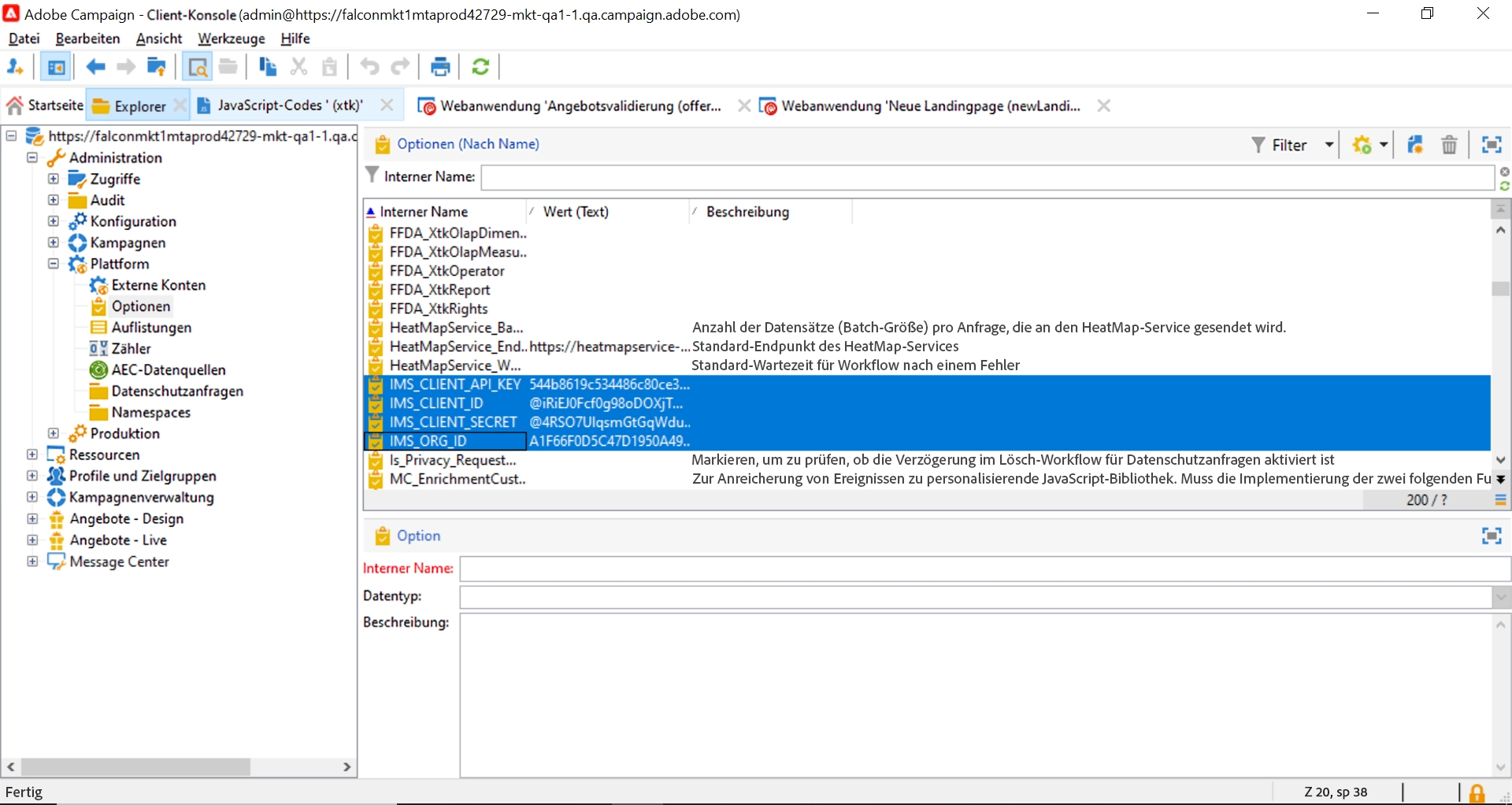
Task: Click the forward navigation arrow in toolbar
Action: pyautogui.click(x=126, y=67)
